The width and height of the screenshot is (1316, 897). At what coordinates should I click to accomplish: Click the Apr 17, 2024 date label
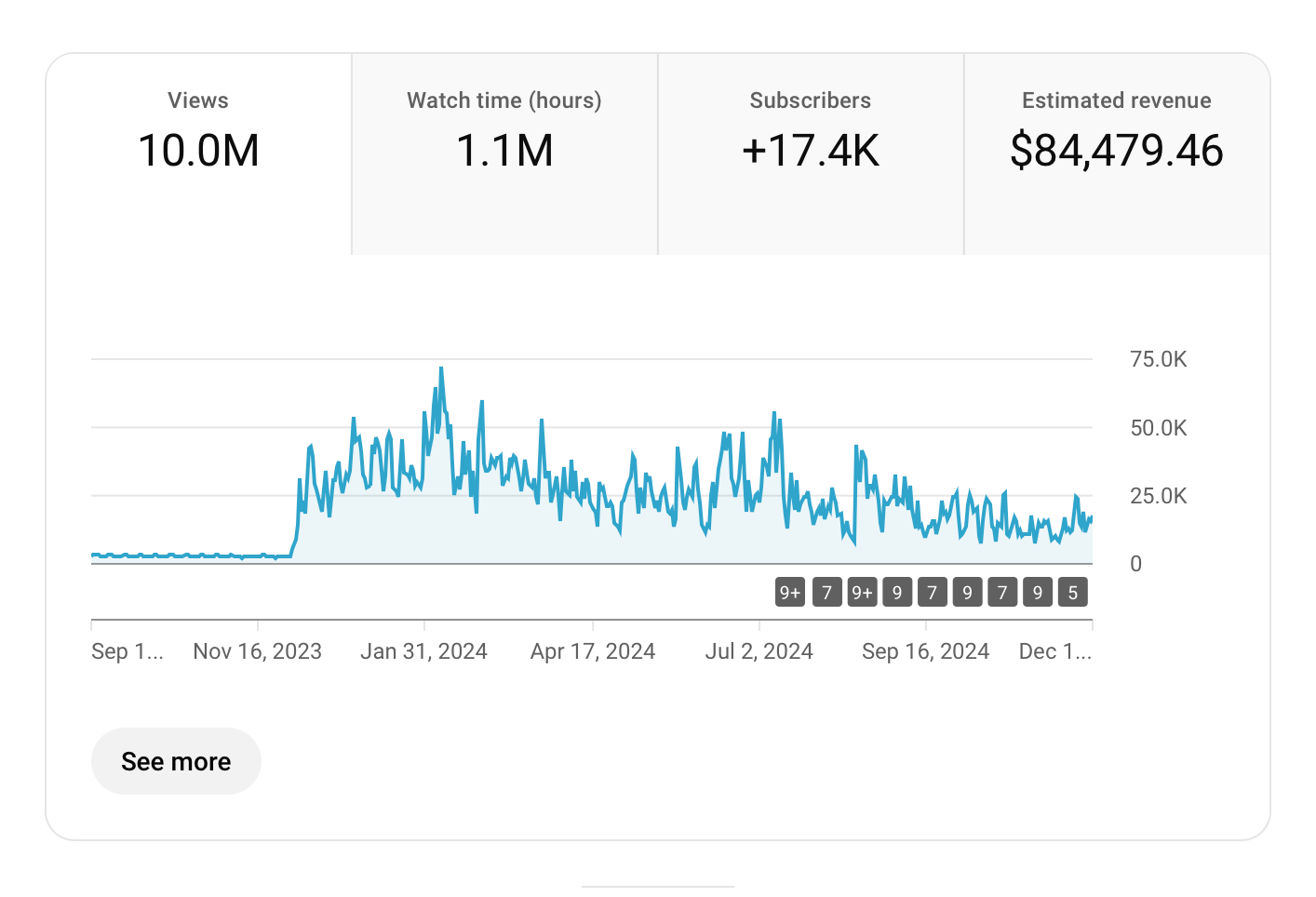point(593,651)
